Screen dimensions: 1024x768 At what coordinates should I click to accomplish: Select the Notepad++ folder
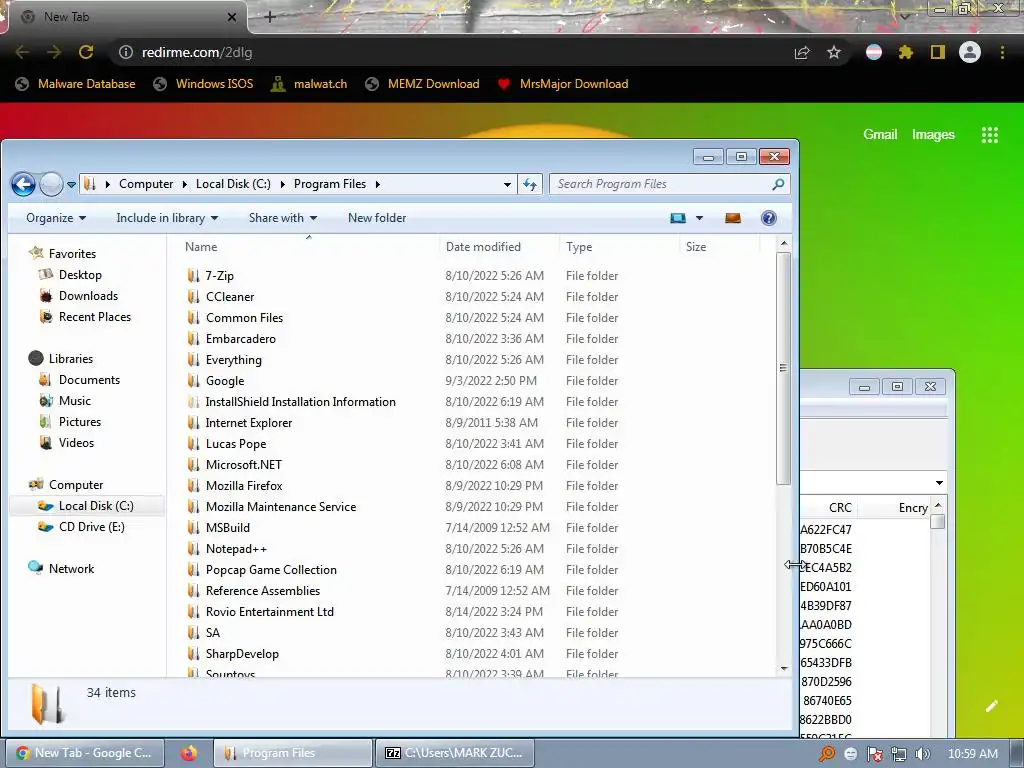pyautogui.click(x=236, y=549)
